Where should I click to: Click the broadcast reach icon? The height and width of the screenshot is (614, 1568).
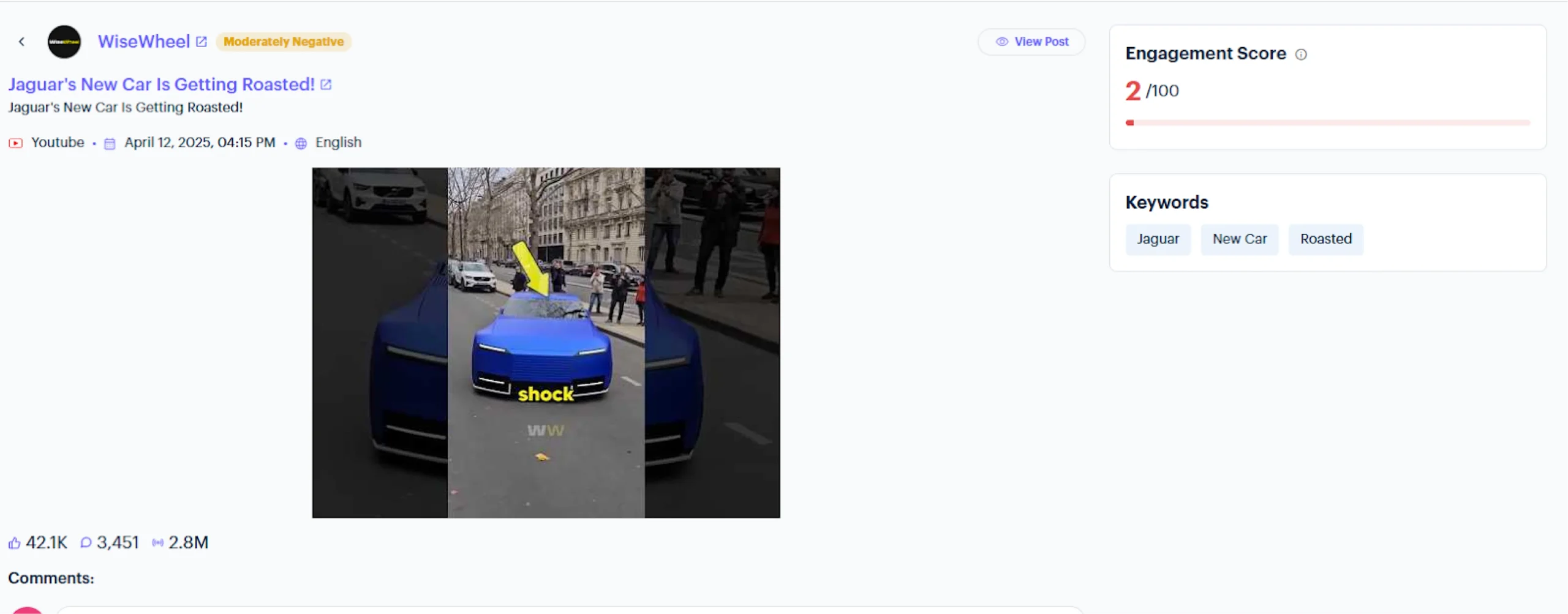(x=158, y=542)
